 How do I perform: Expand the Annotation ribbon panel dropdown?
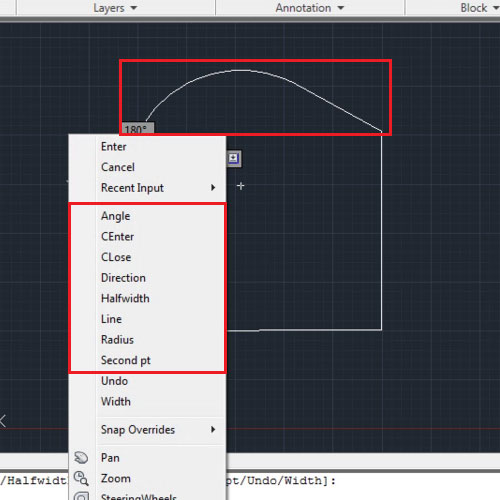click(309, 8)
